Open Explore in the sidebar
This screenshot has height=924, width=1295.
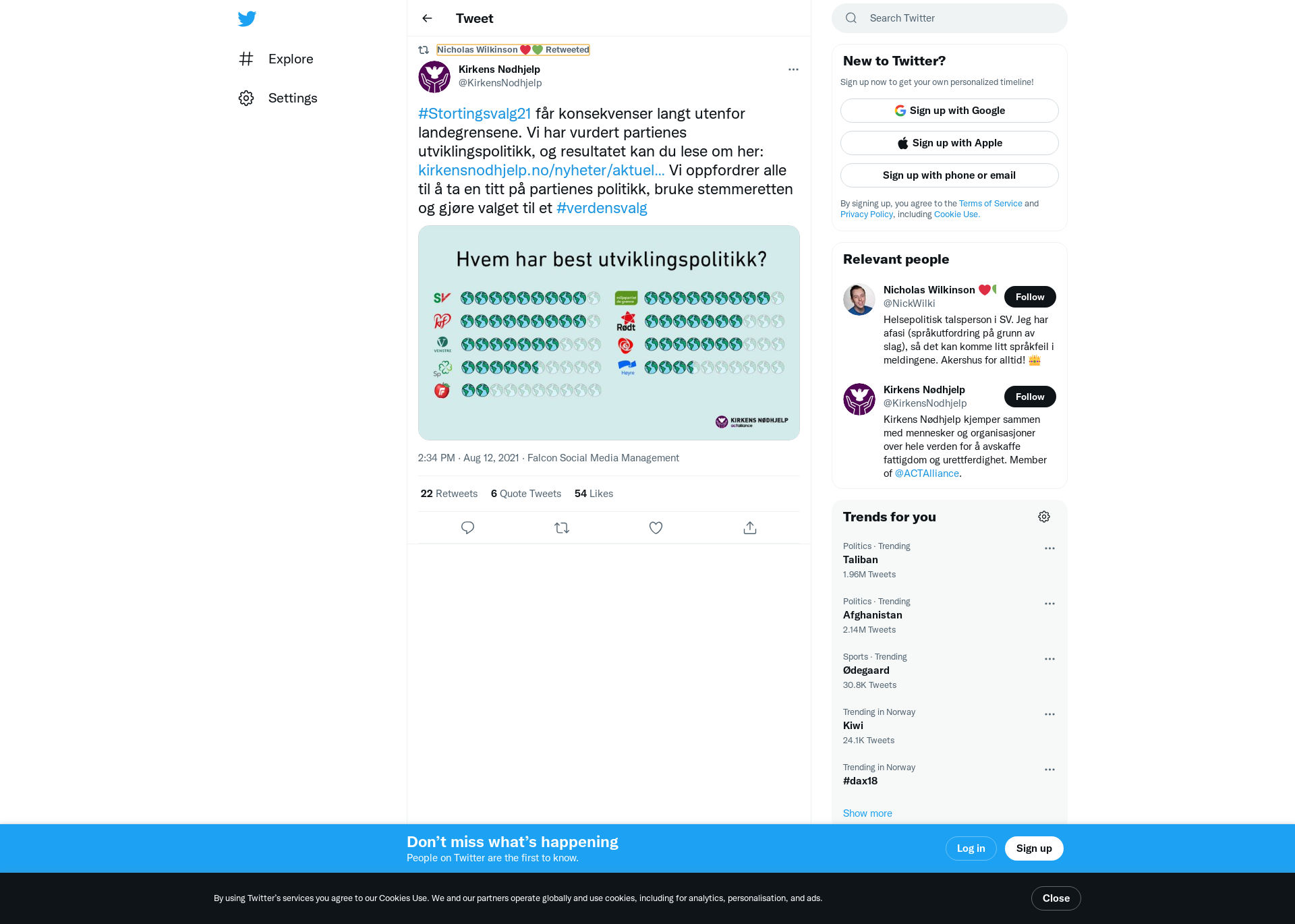276,59
